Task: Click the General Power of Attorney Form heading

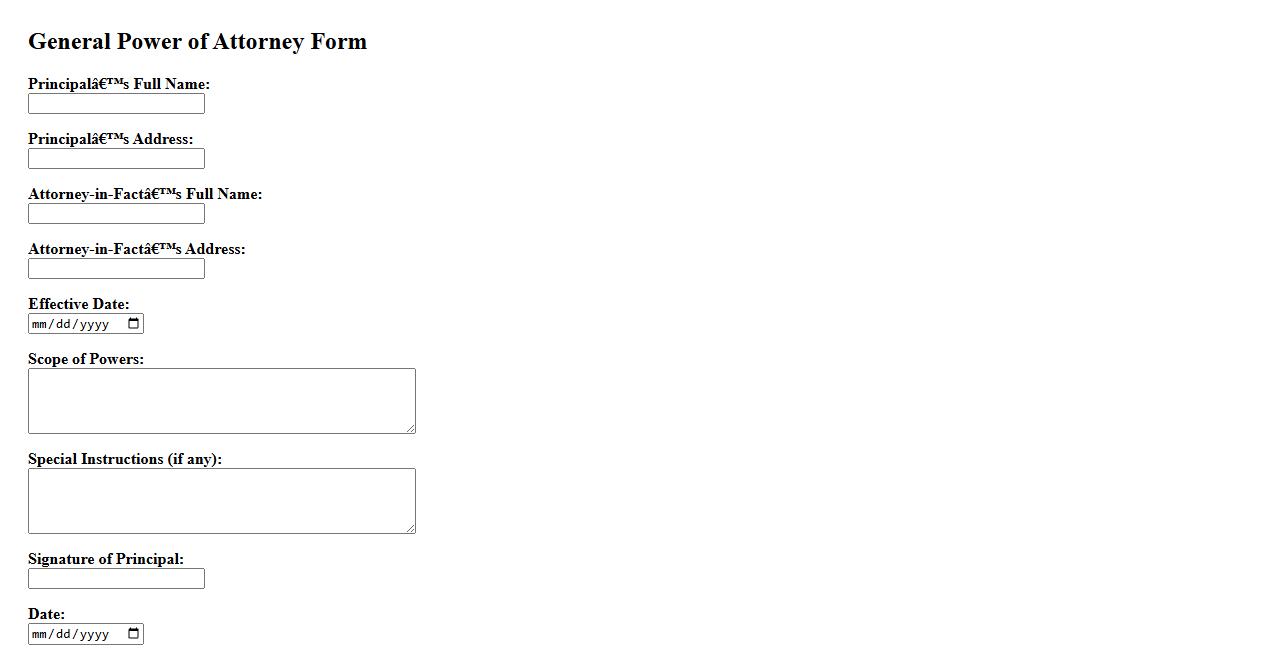Action: pos(197,42)
